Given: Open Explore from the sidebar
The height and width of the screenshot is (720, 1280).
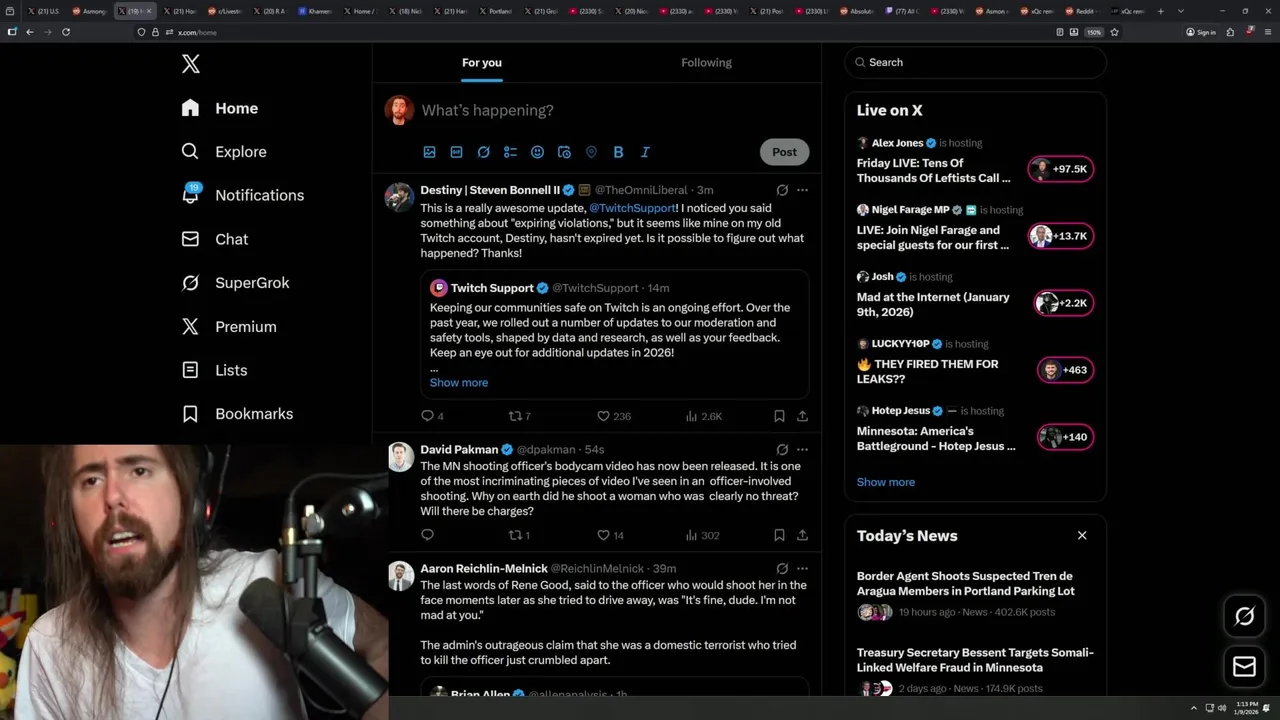Looking at the screenshot, I should coord(224,152).
